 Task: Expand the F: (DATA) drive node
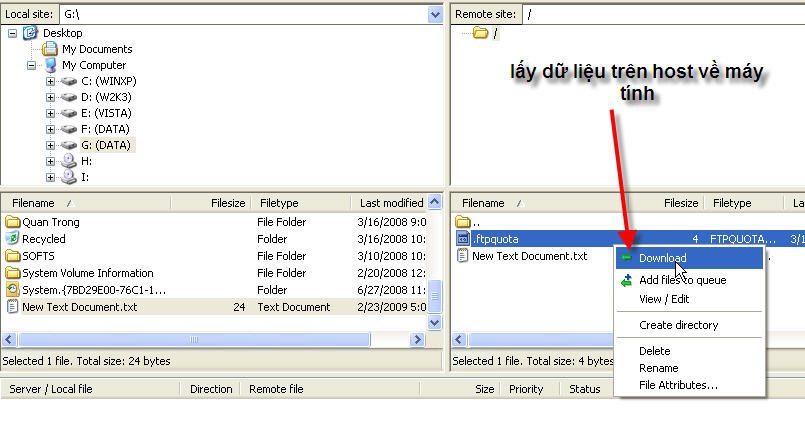pos(50,129)
